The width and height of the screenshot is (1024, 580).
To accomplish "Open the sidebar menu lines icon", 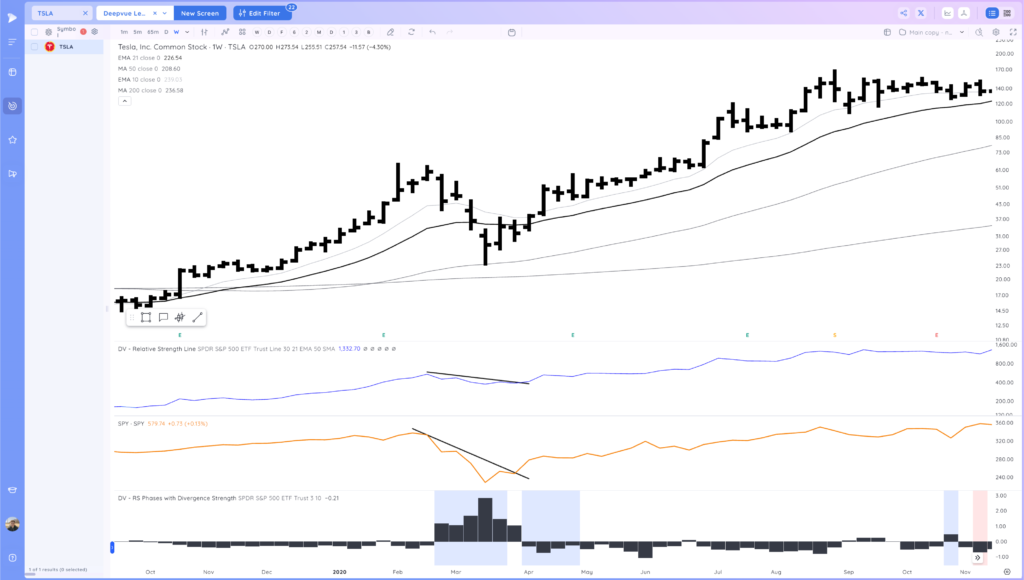I will (12, 42).
